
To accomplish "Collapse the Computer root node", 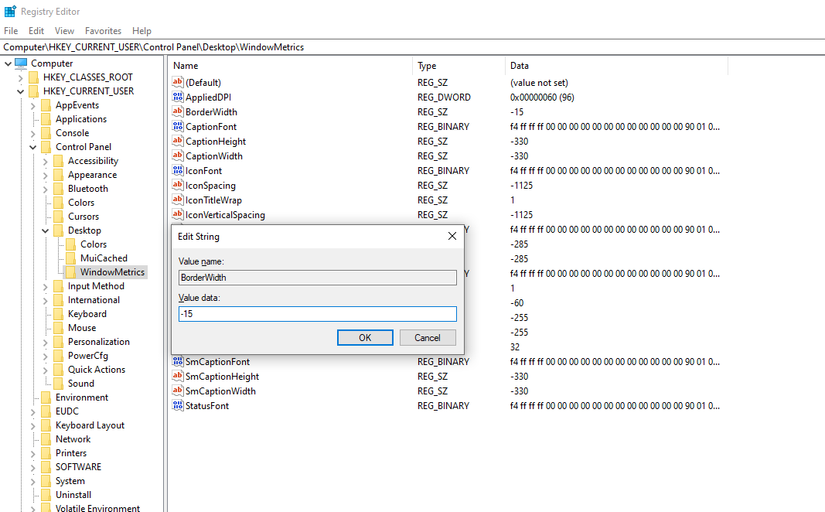I will 8,64.
